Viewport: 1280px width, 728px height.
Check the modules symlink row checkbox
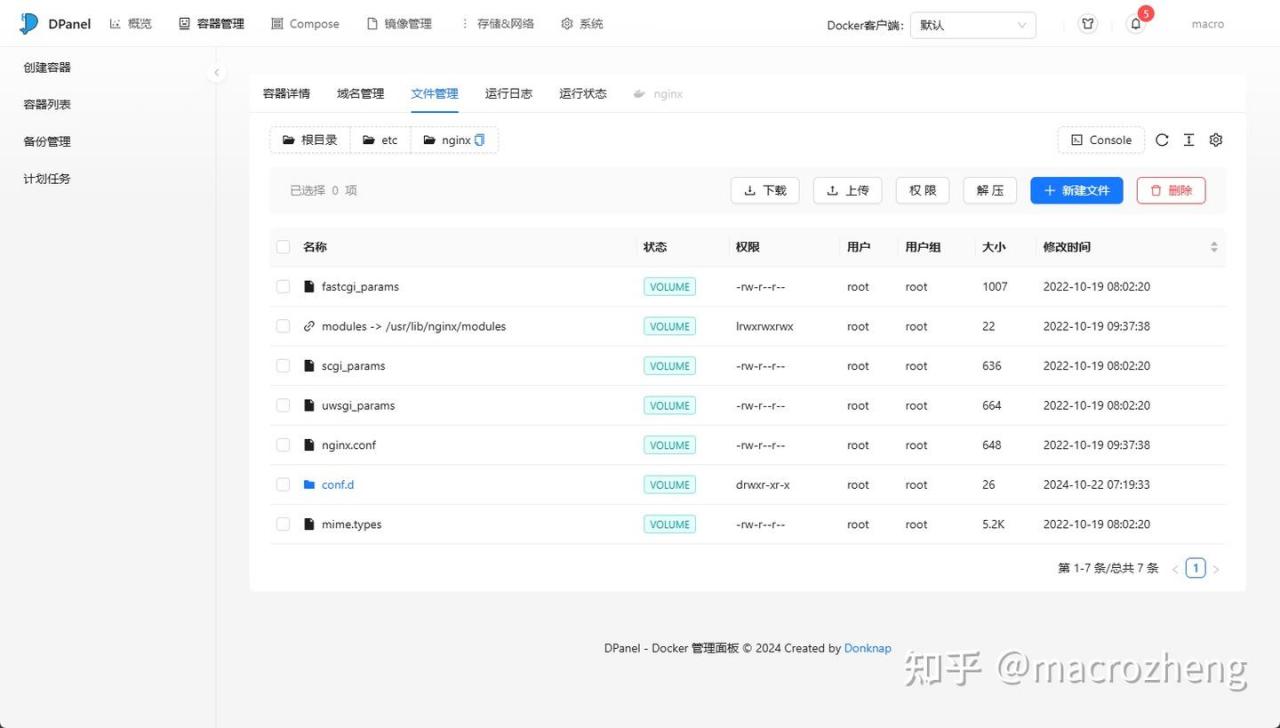[x=283, y=326]
